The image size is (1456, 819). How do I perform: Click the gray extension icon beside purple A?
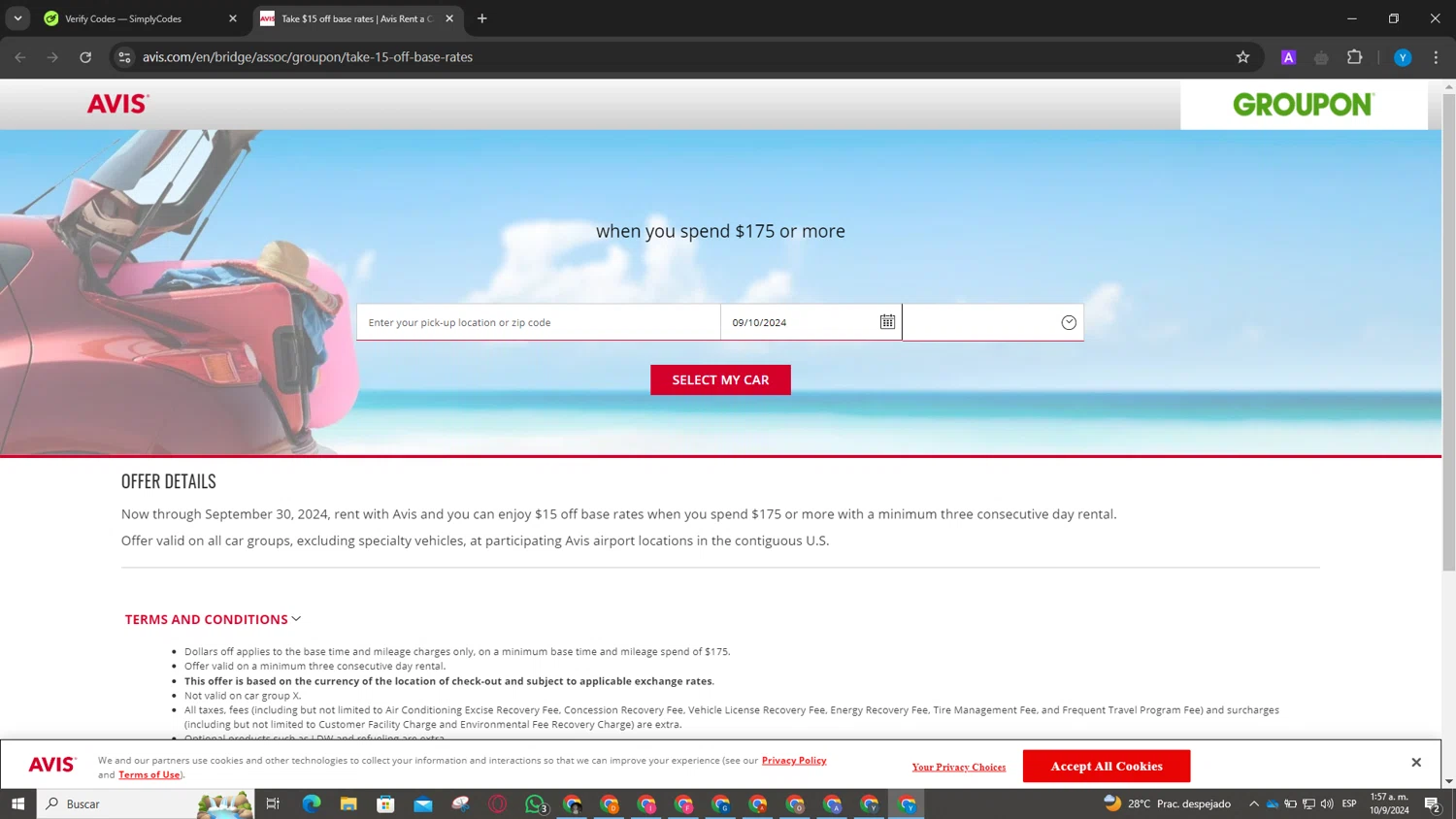pyautogui.click(x=1321, y=57)
